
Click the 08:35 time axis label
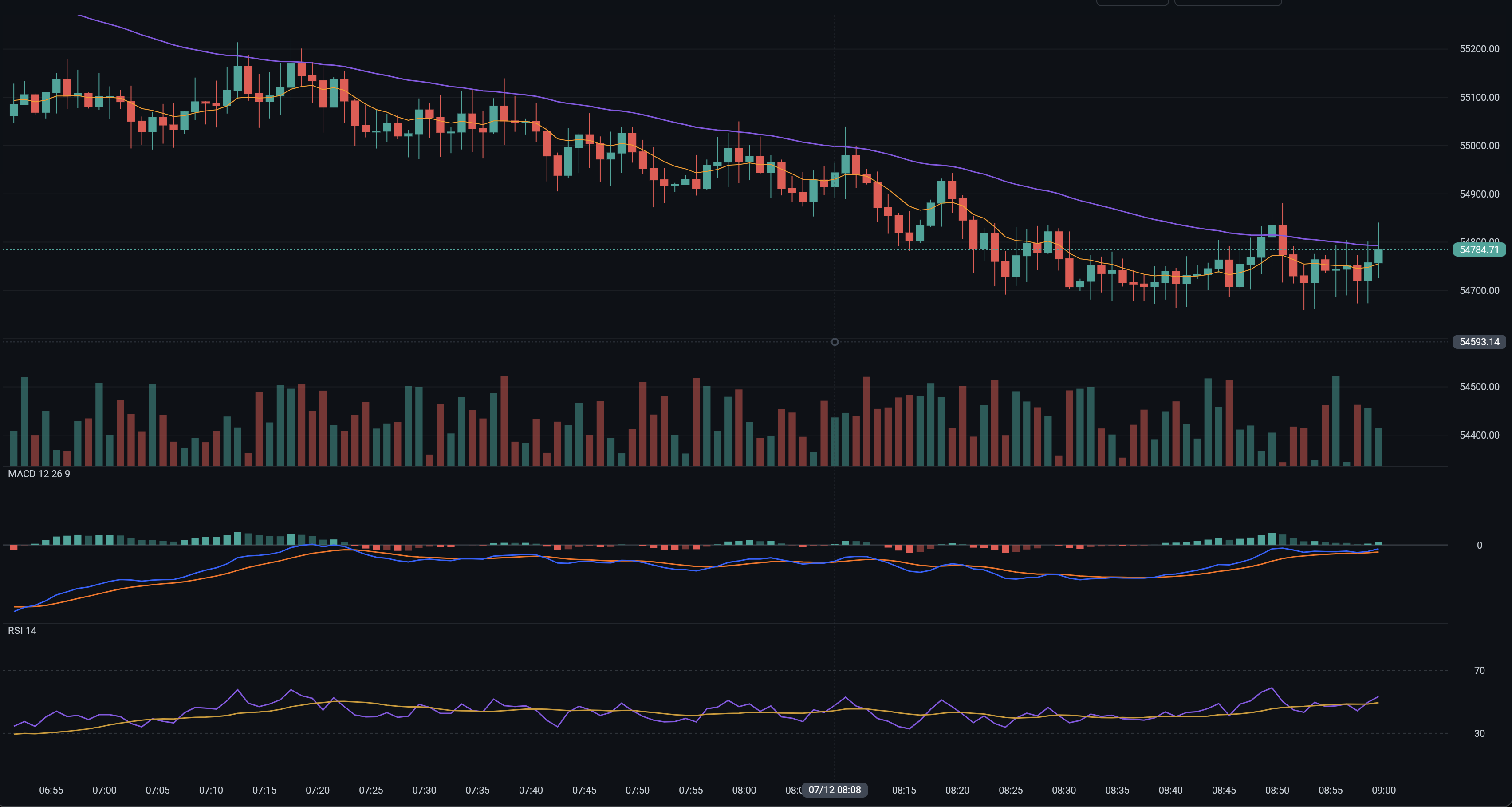click(1118, 790)
